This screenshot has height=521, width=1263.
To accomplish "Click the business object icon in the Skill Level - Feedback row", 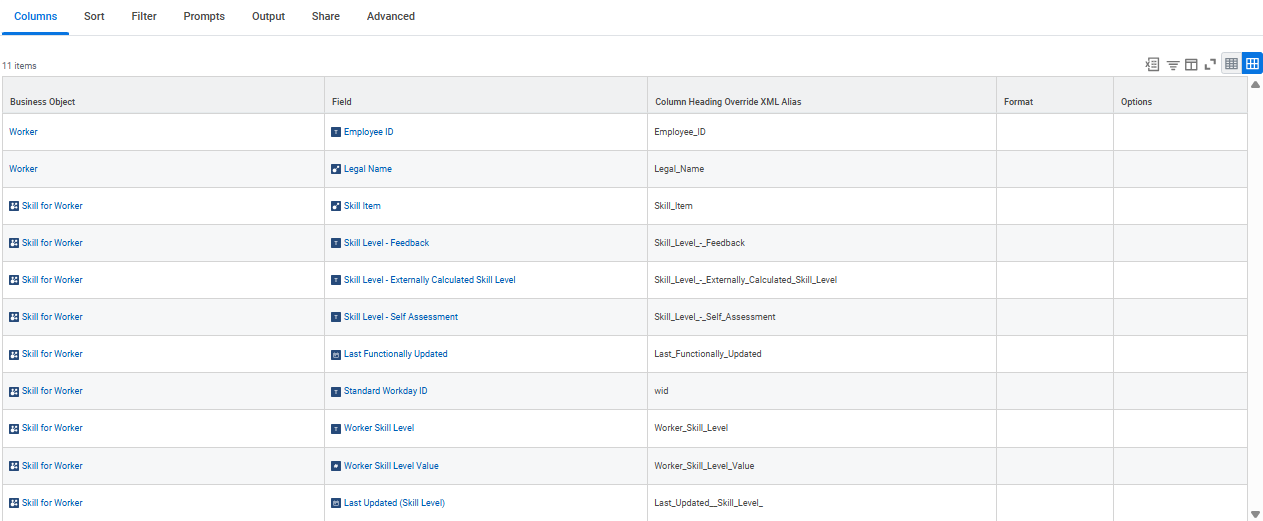I will point(14,243).
